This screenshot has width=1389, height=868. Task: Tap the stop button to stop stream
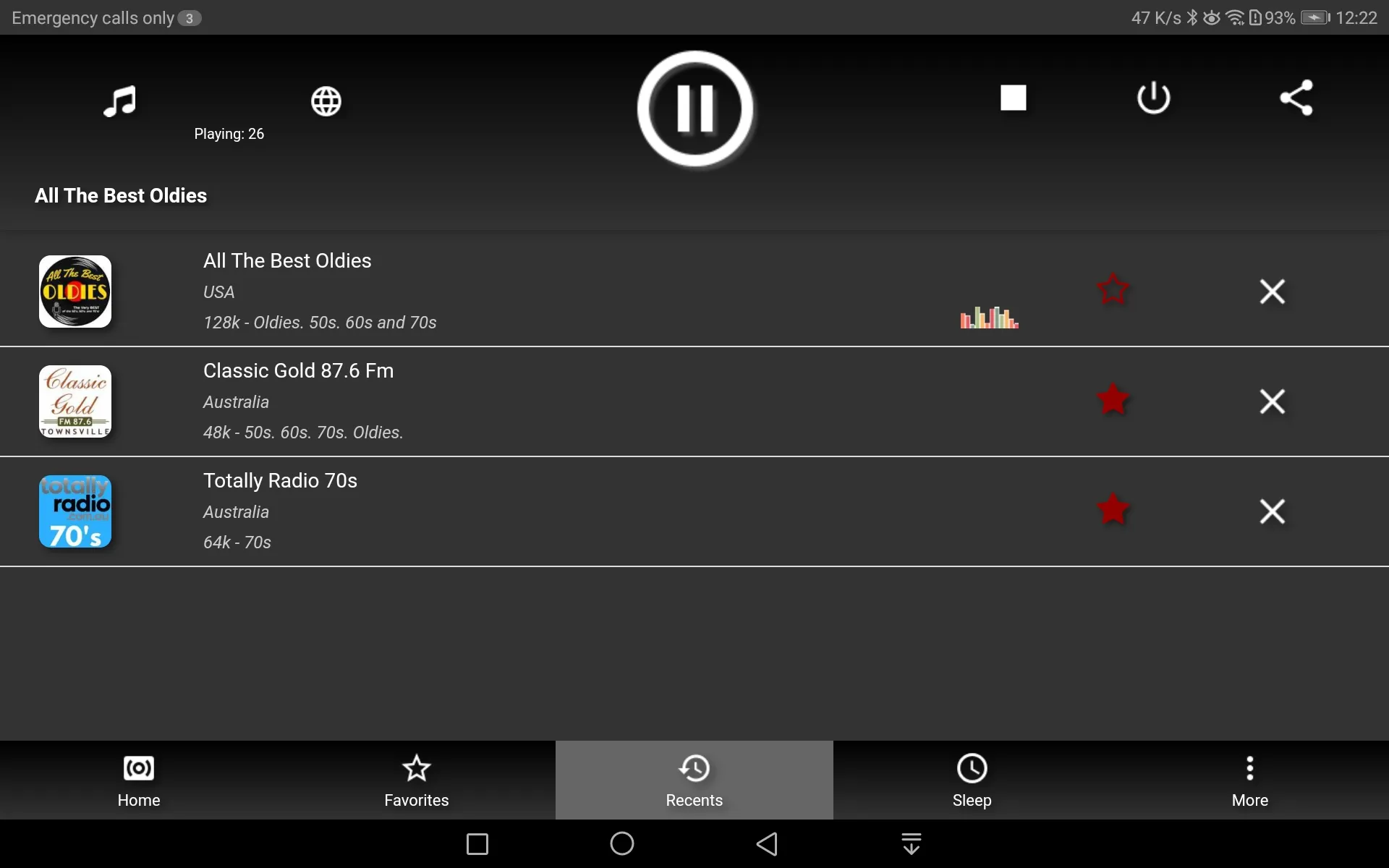[x=1013, y=97]
